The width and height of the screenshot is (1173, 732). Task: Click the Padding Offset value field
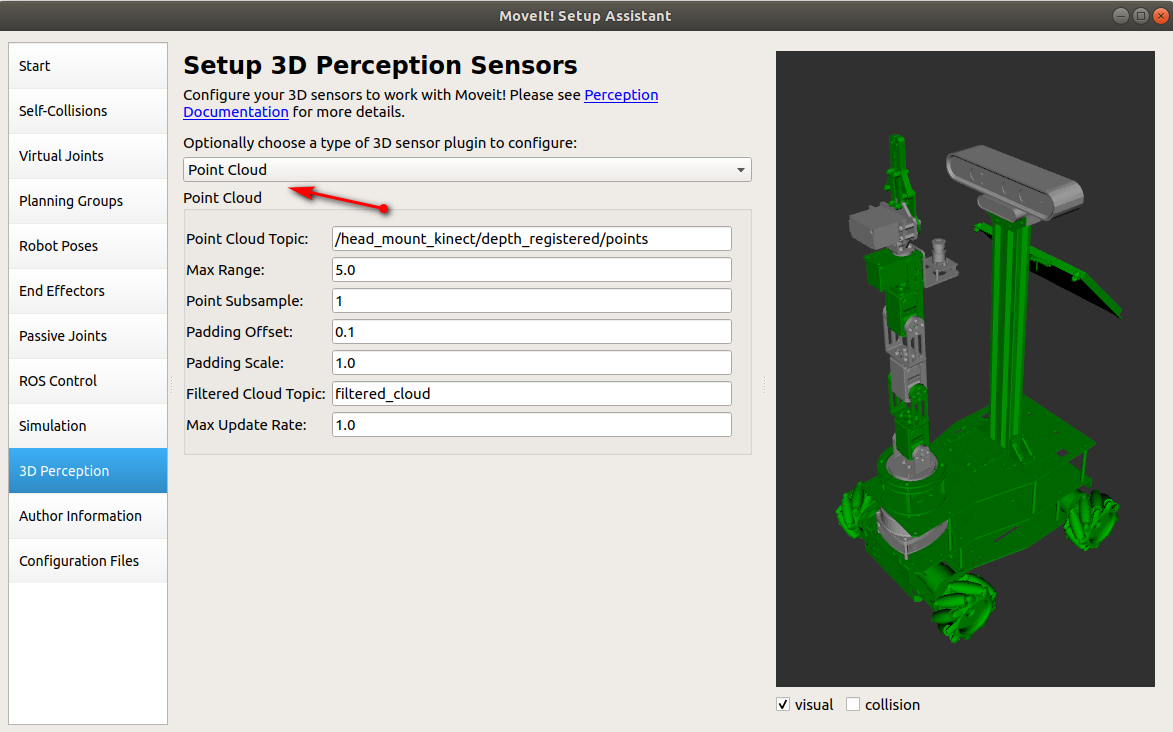click(x=531, y=332)
